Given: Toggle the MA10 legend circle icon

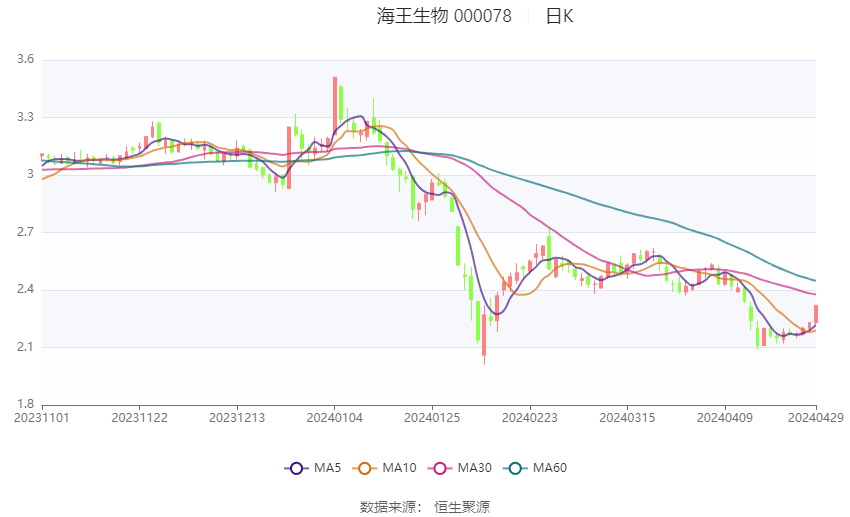Looking at the screenshot, I should click(x=364, y=468).
